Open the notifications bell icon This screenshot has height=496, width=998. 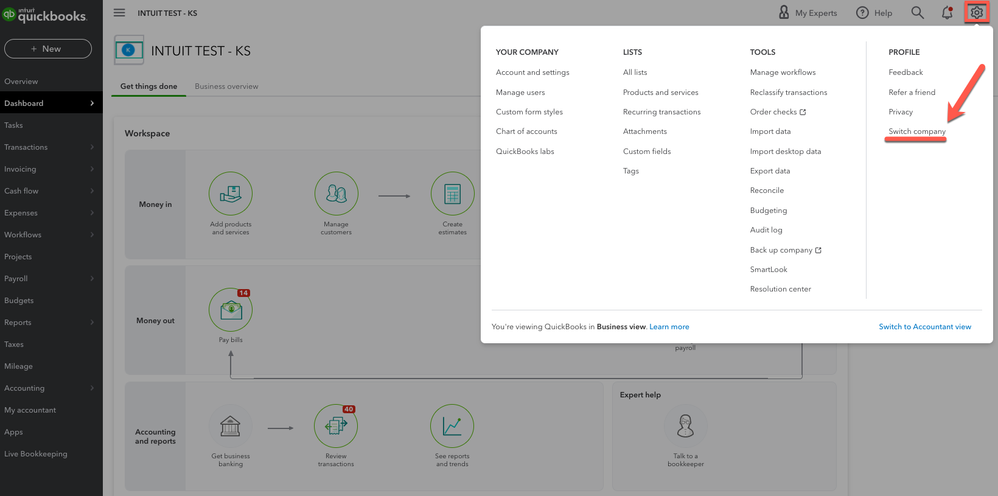947,13
